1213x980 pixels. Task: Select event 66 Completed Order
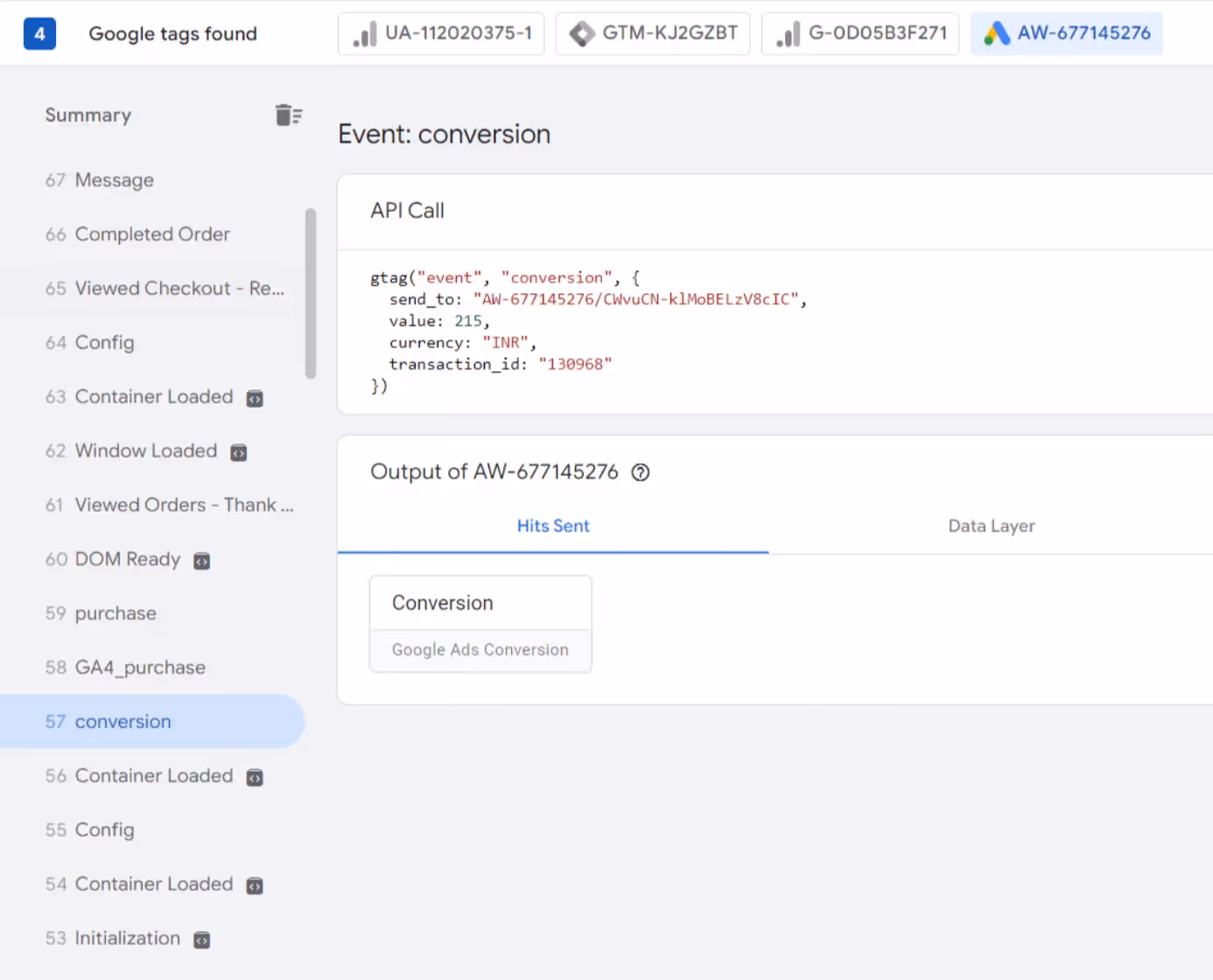tap(152, 234)
